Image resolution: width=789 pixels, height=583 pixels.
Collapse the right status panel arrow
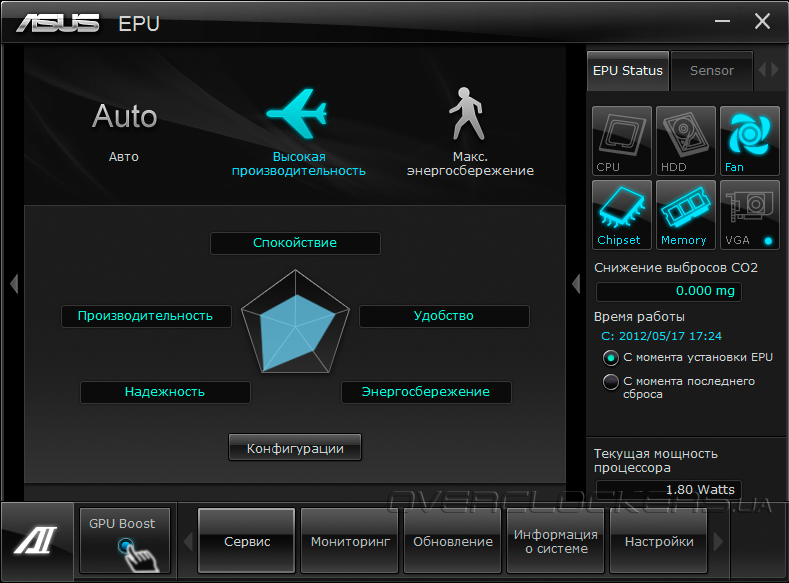[x=576, y=284]
